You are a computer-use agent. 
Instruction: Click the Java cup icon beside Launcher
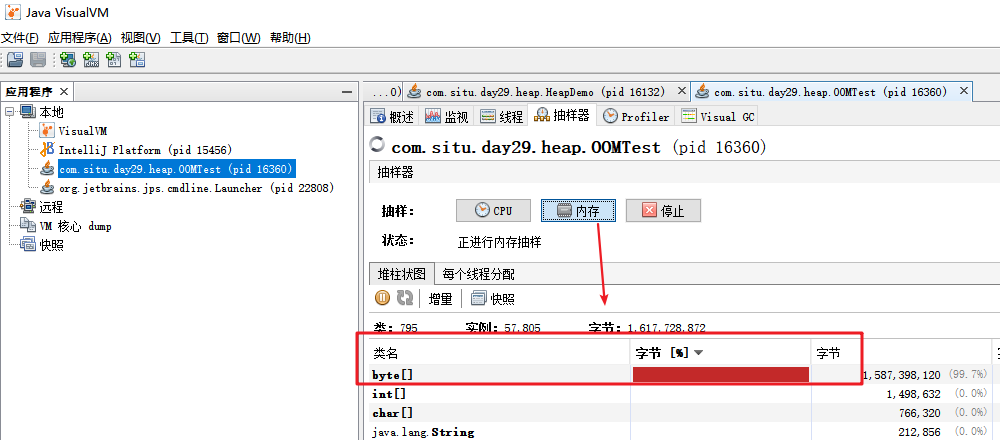tap(47, 188)
